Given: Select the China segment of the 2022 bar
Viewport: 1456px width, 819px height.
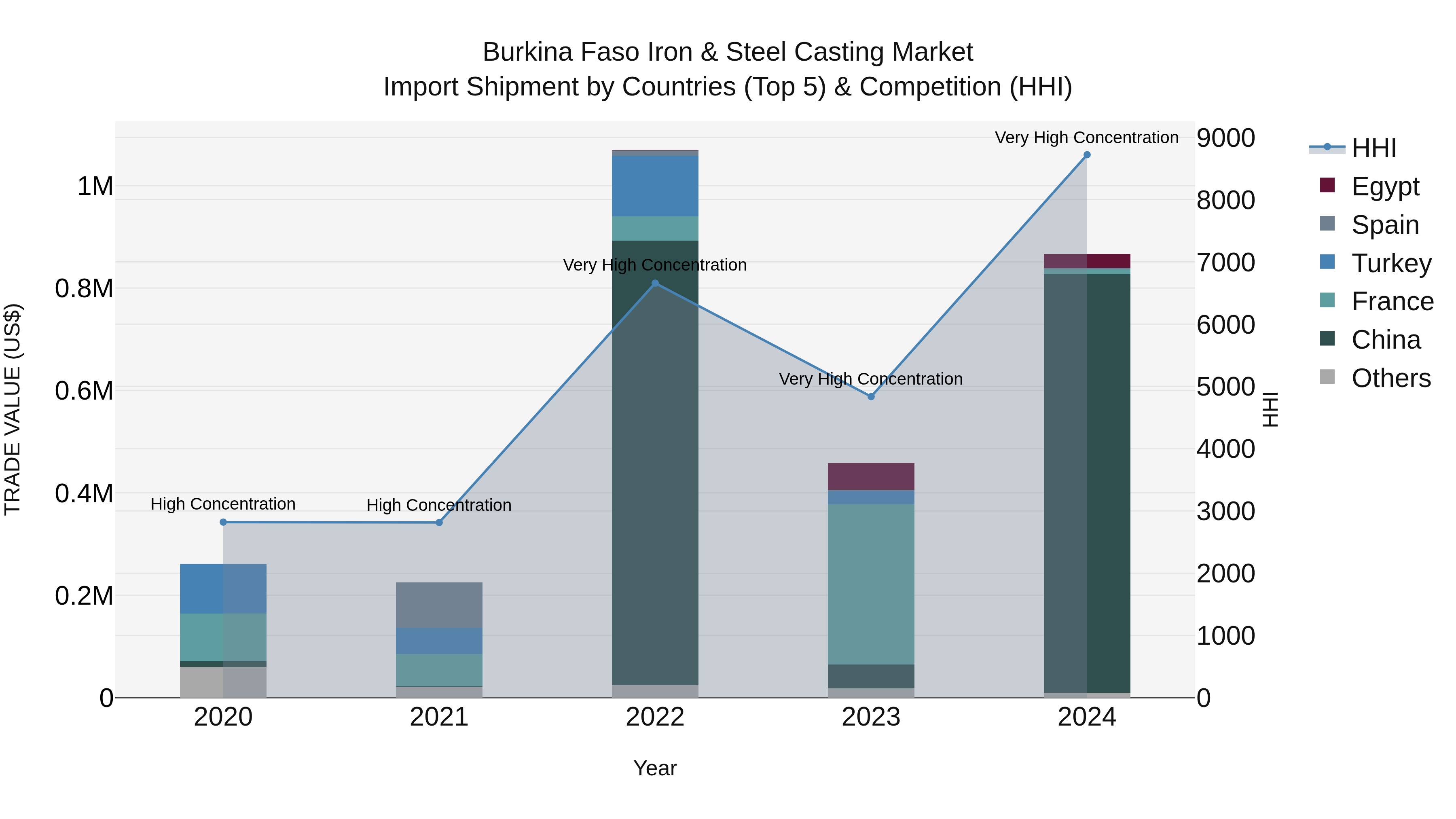Looking at the screenshot, I should [x=655, y=463].
